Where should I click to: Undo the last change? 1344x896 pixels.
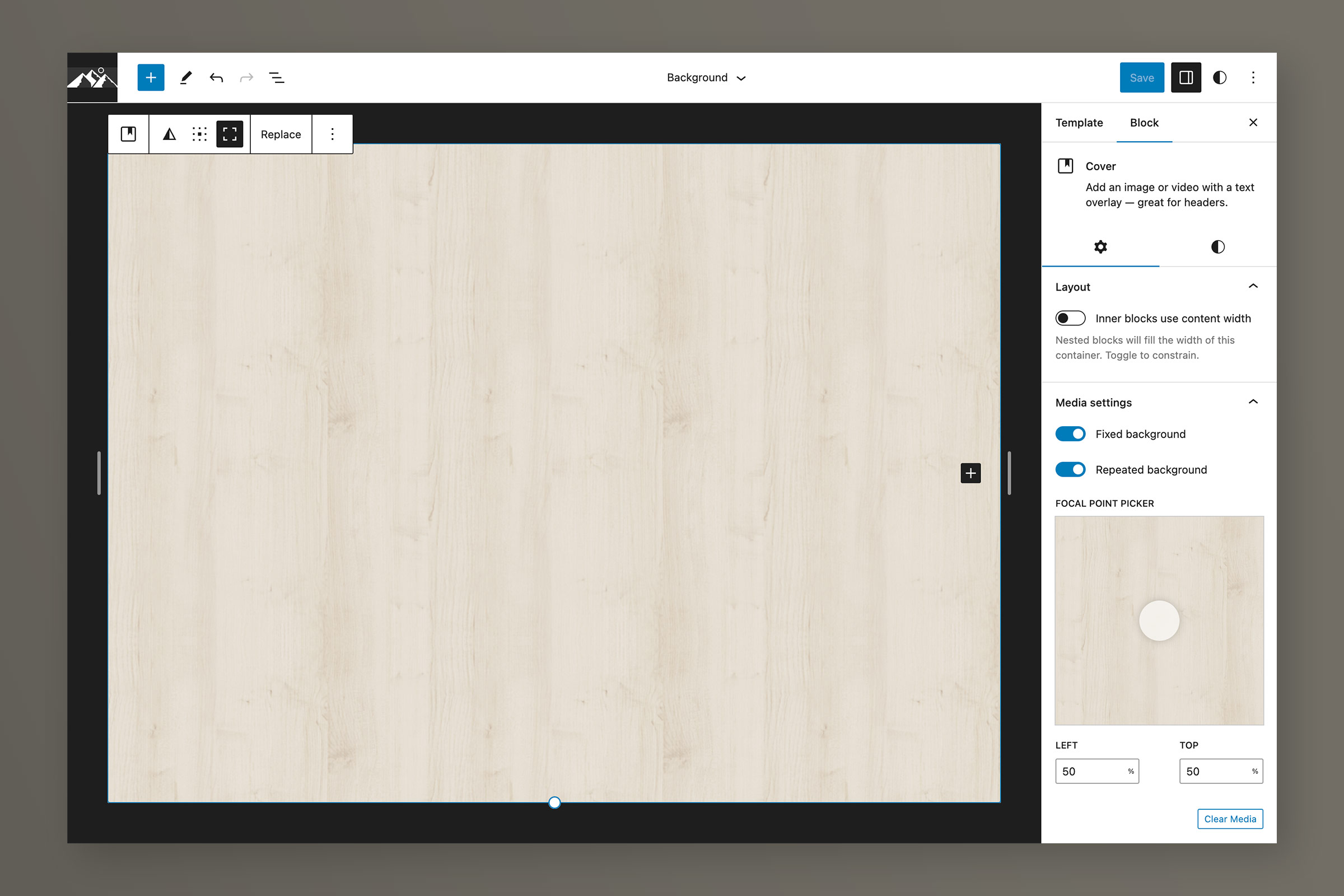tap(216, 78)
